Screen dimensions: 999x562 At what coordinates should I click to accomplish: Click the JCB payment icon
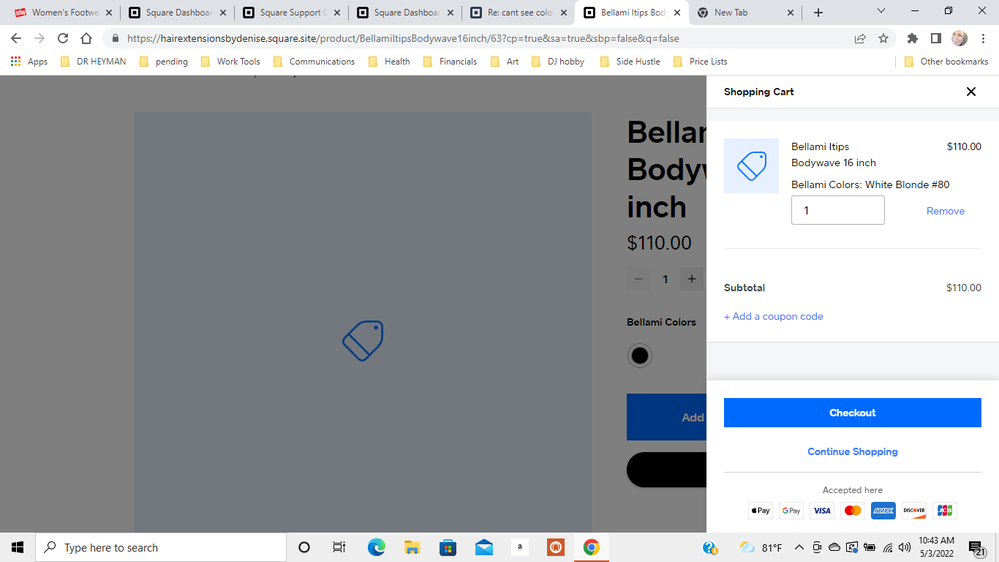[x=944, y=510]
